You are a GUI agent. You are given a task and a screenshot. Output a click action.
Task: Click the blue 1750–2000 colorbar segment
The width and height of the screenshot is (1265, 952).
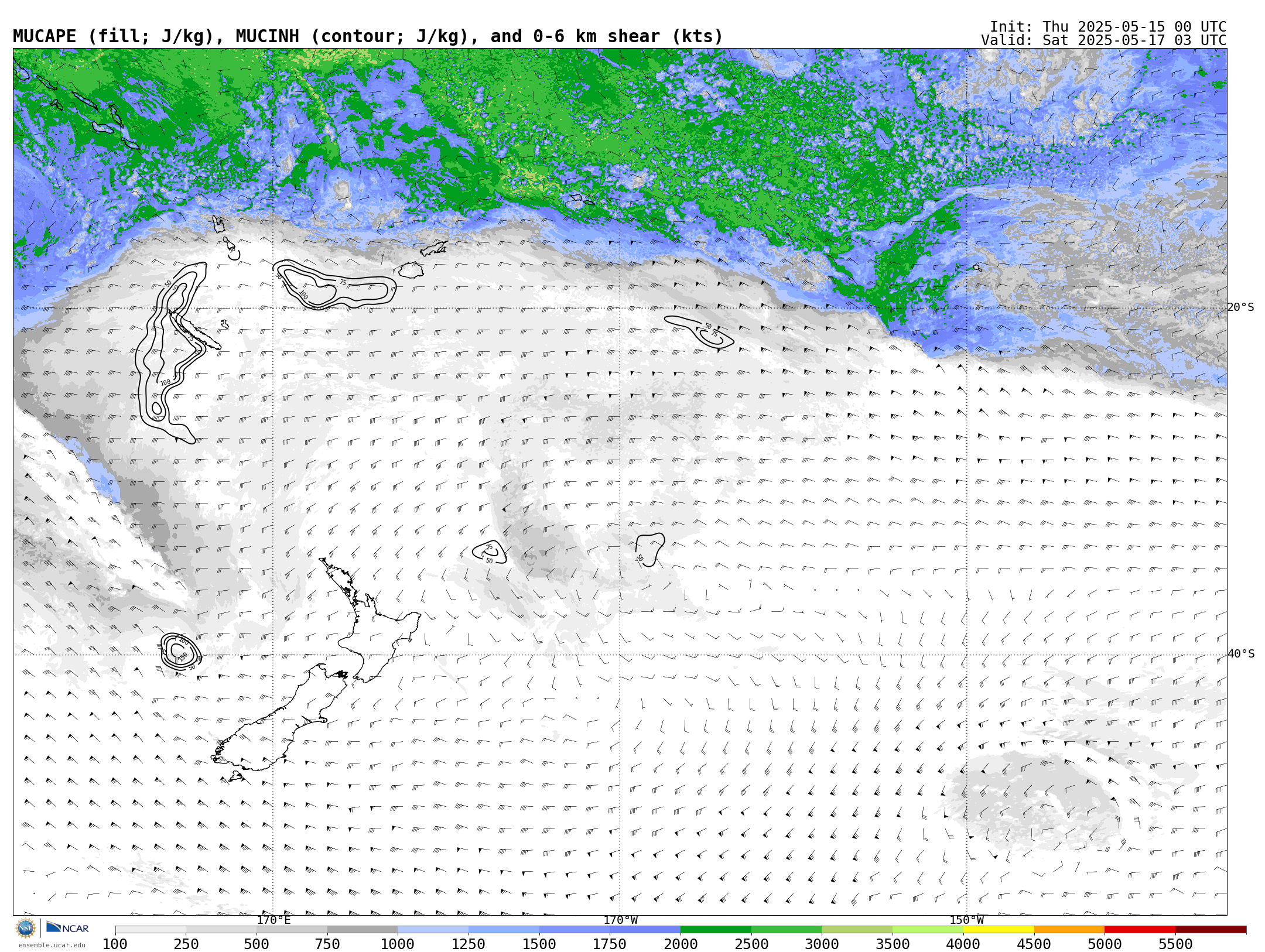(x=645, y=930)
